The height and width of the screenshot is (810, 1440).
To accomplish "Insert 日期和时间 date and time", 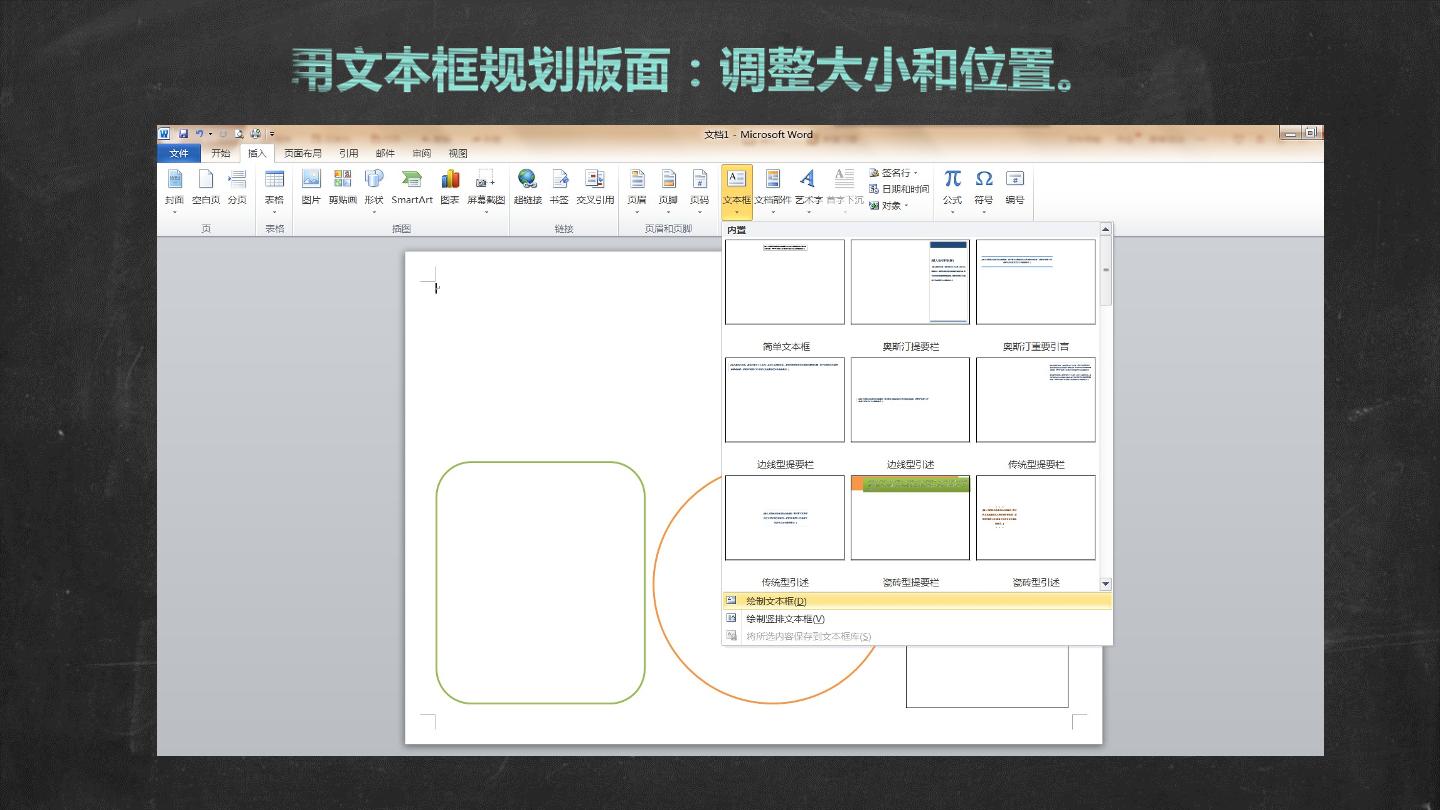I will point(899,189).
